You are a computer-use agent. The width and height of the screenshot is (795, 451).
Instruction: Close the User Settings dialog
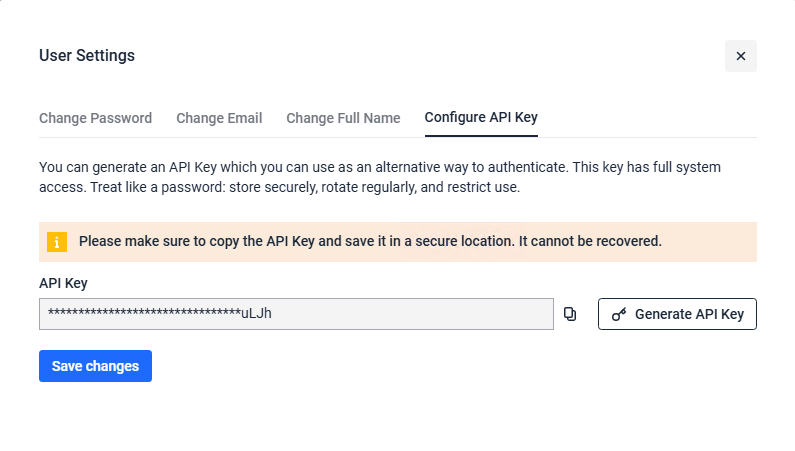click(x=741, y=56)
